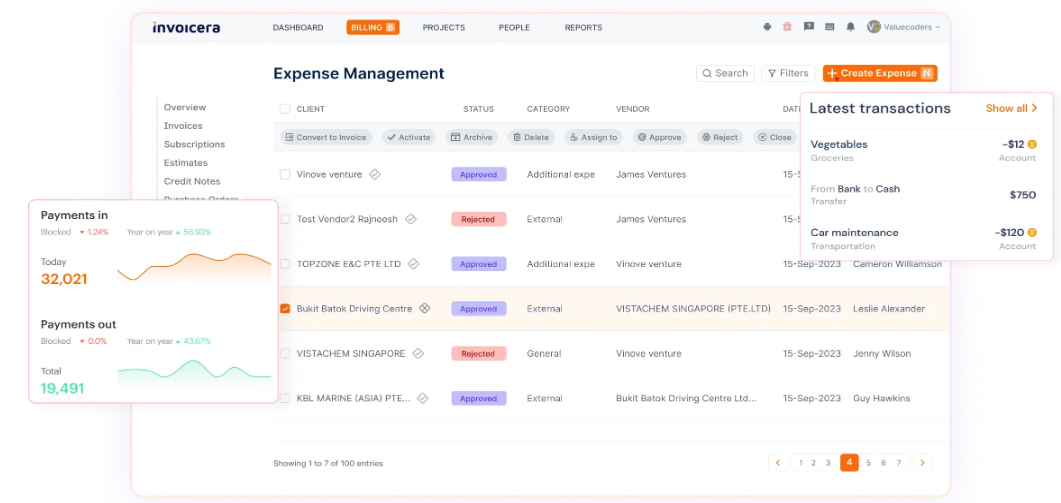Approve selected expenses
The image size is (1061, 503).
pyautogui.click(x=660, y=137)
